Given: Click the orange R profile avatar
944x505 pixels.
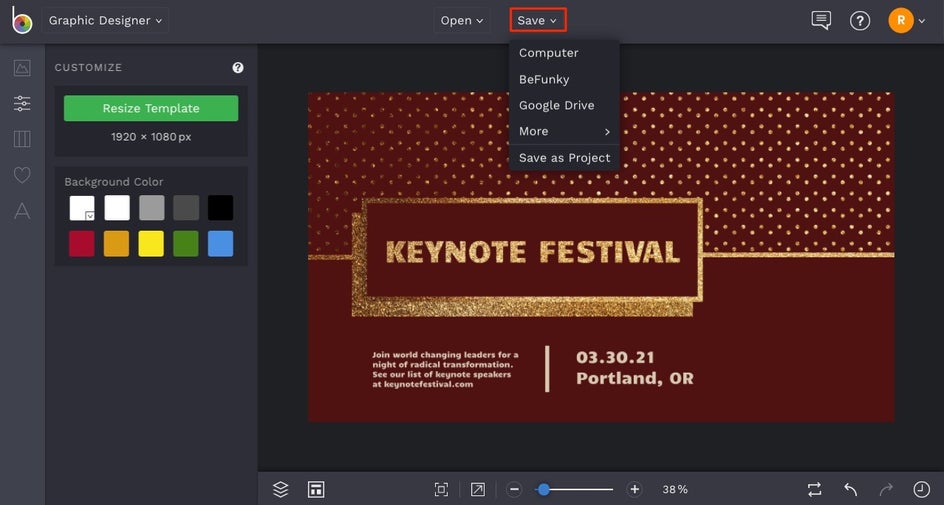Looking at the screenshot, I should coord(901,20).
